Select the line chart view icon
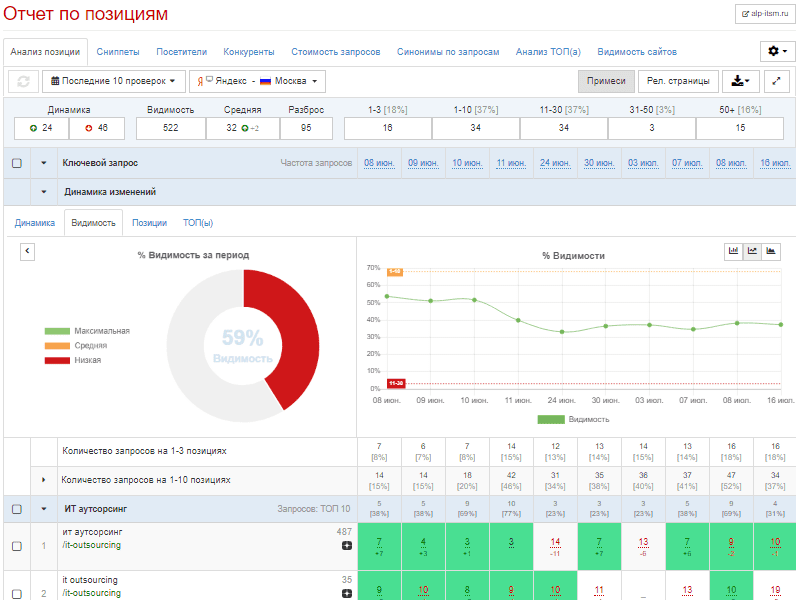The image size is (800, 600). coord(752,251)
